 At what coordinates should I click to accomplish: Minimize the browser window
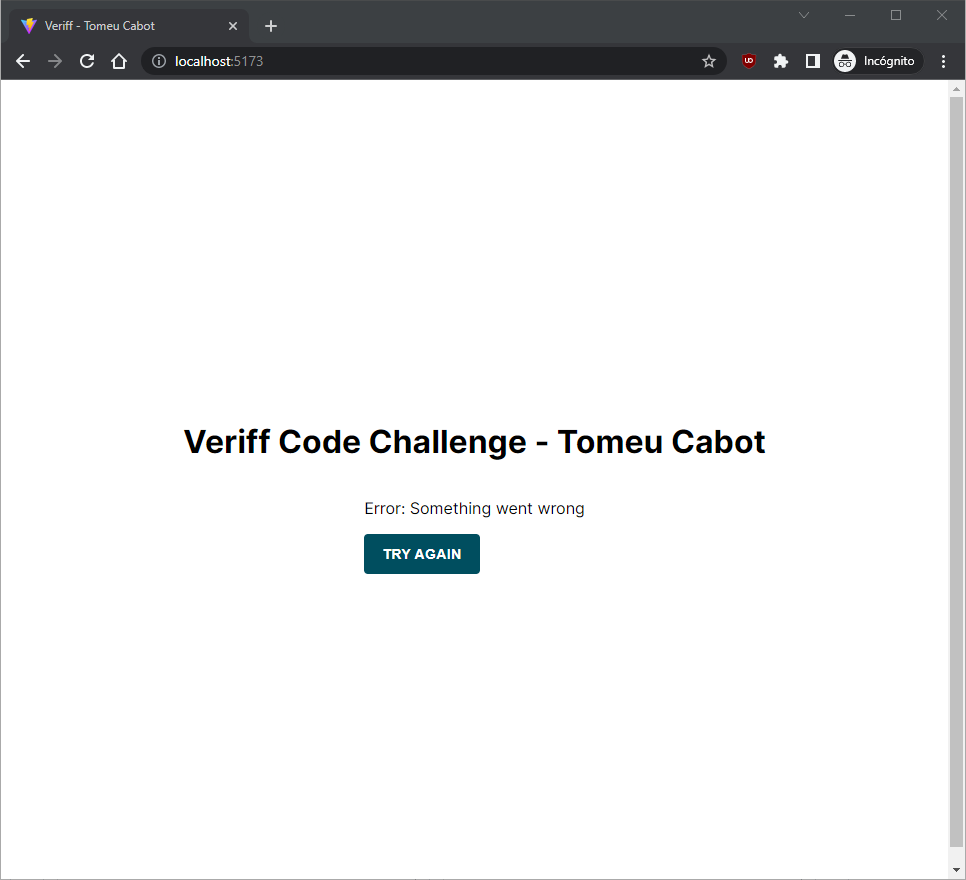[x=850, y=15]
